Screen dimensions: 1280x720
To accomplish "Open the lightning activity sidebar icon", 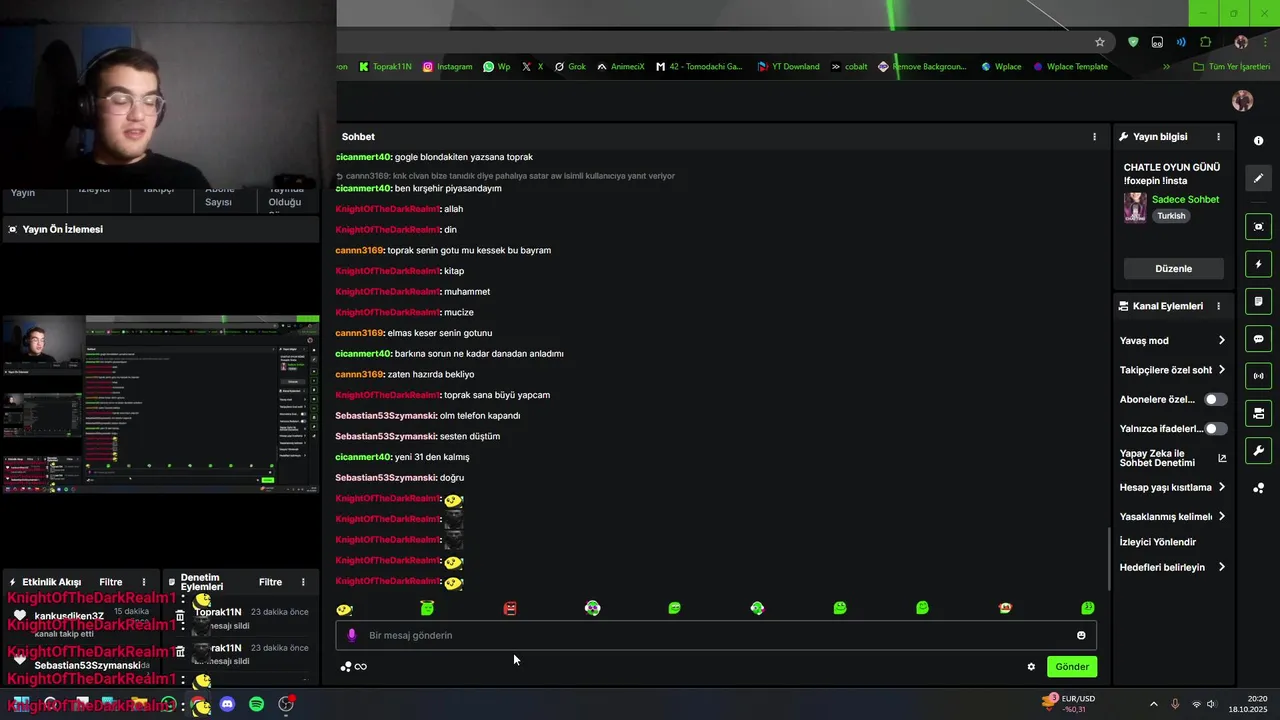I will (x=1258, y=264).
